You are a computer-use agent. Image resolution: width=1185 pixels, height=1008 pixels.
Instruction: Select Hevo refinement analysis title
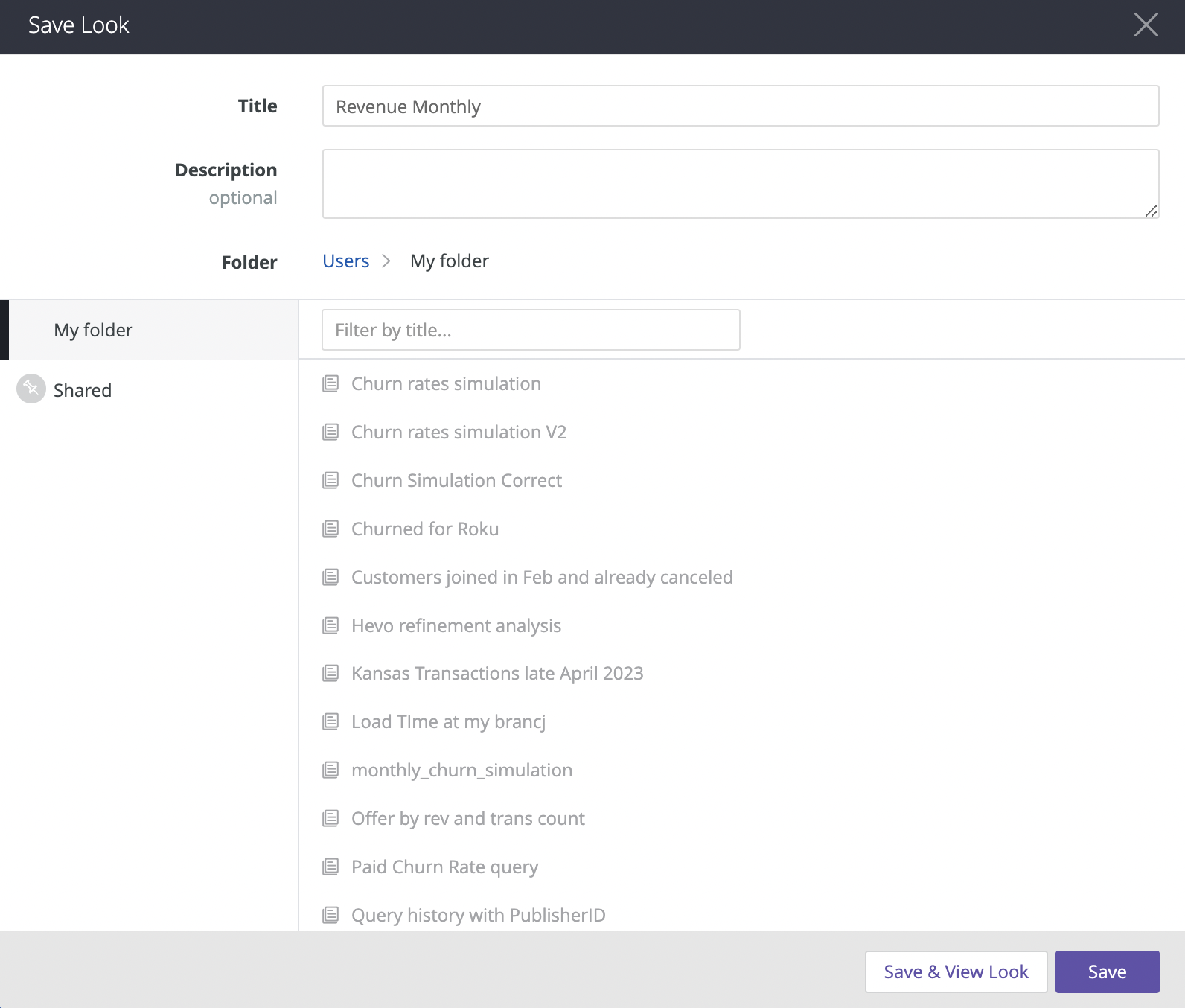click(x=456, y=626)
